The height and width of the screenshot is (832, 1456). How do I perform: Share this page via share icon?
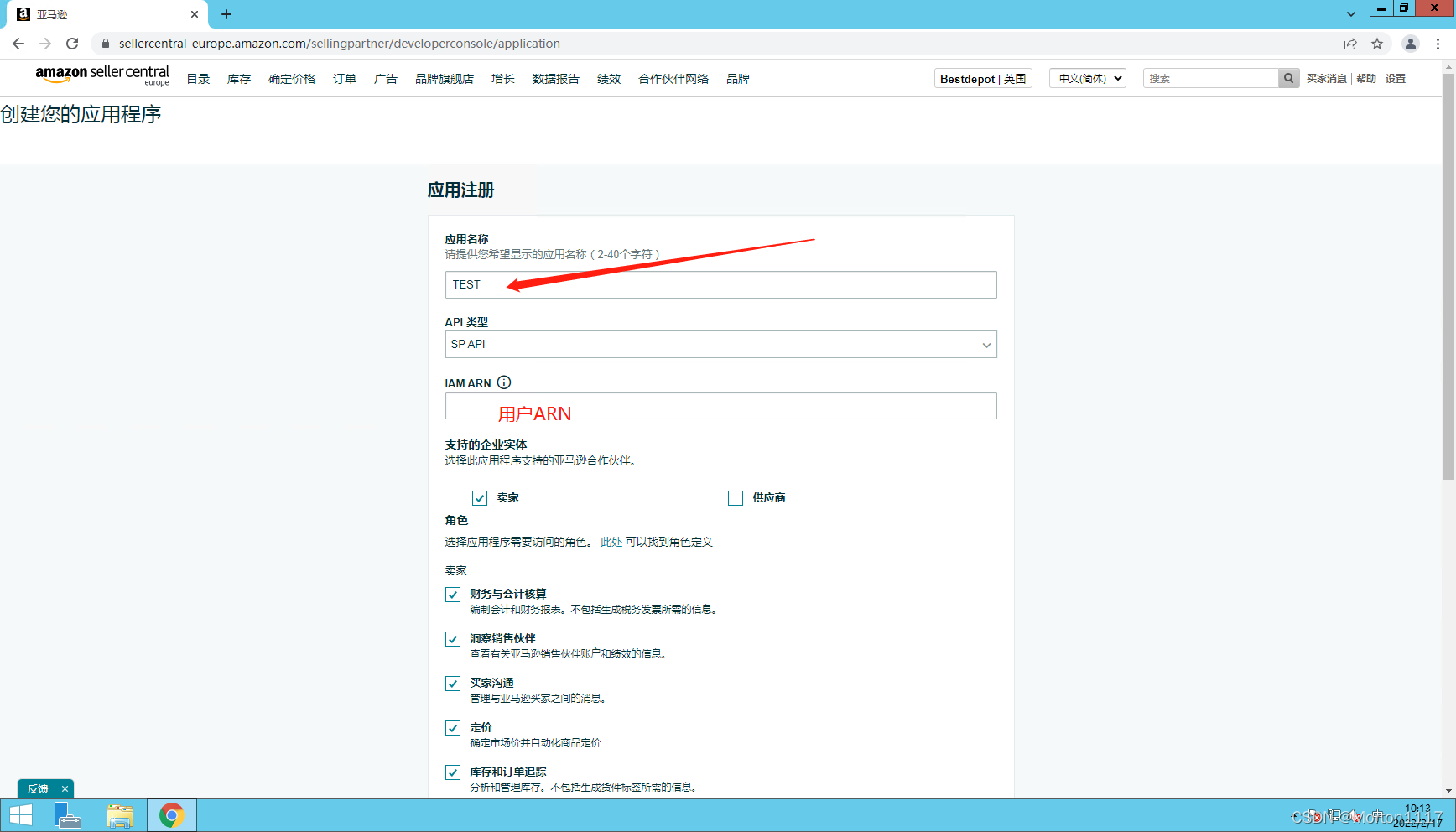[x=1350, y=44]
